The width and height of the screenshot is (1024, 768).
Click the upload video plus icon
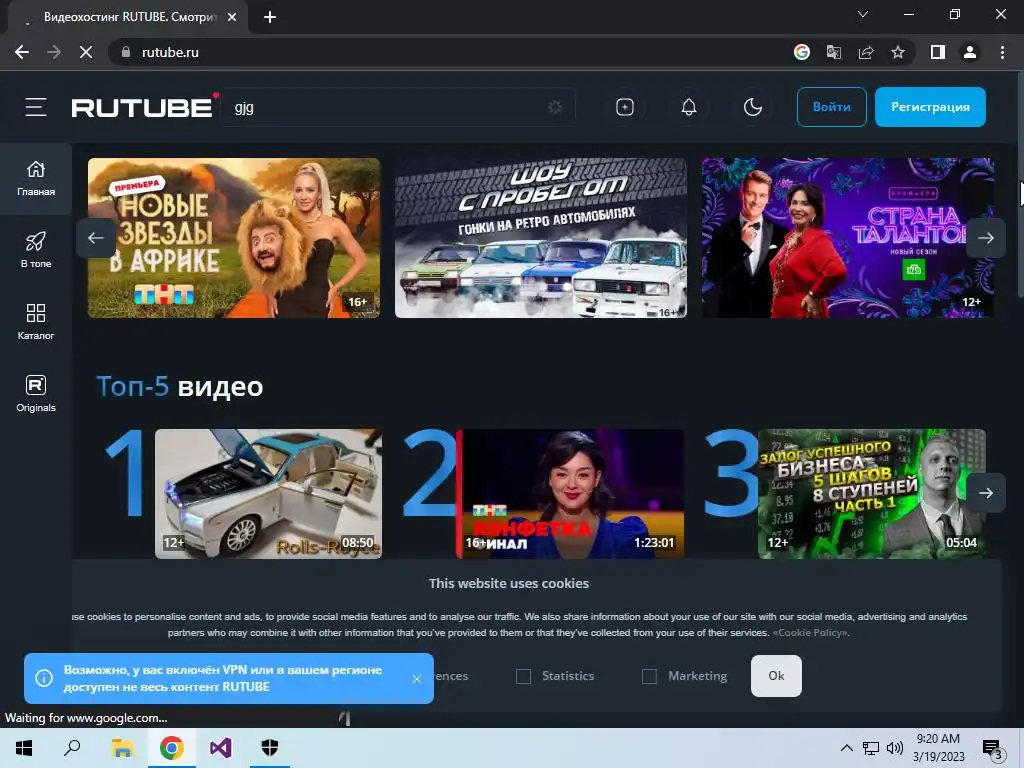pos(624,107)
